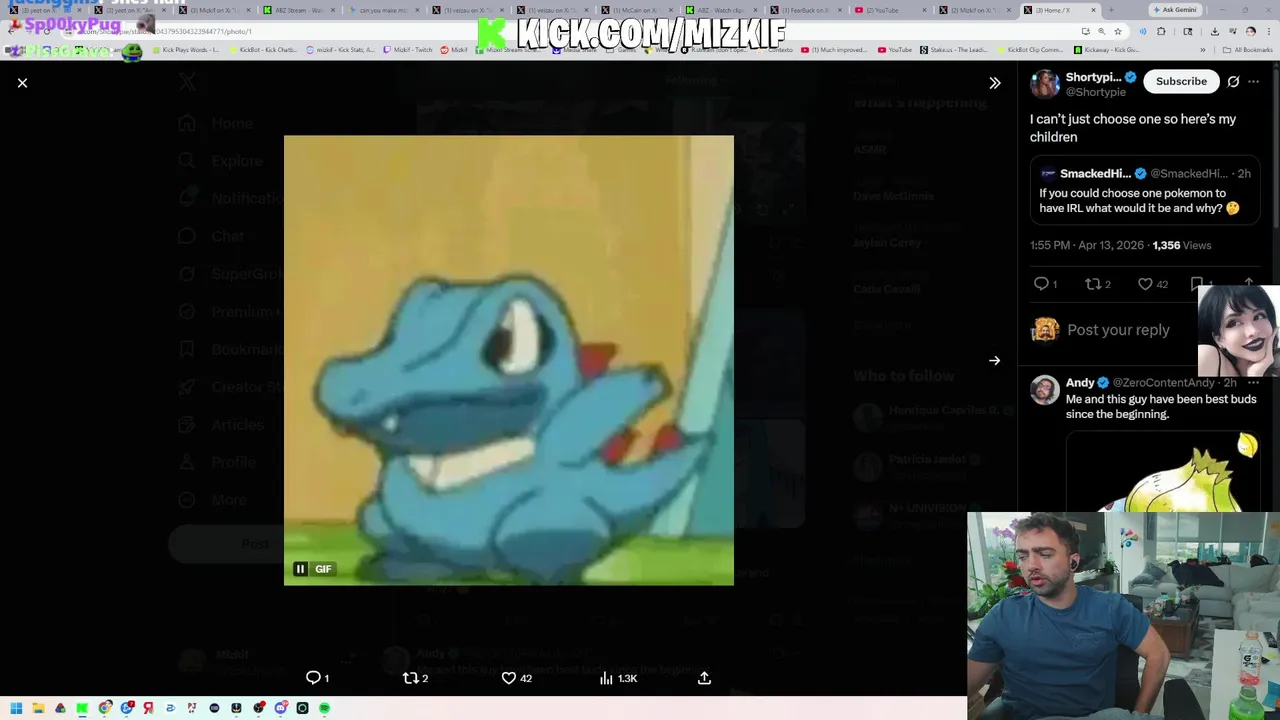Screen dimensions: 1280x720
Task: Click the 1:55 PM Apr 13, 2026 timestamp
Action: (1088, 245)
